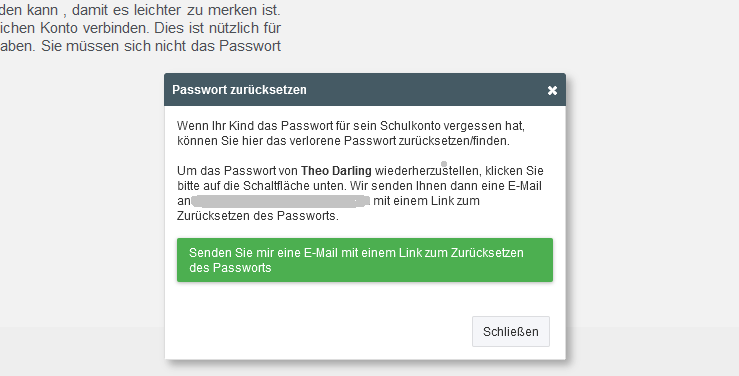Viewport: 739px width, 376px height.
Task: Click the small grey dot above 'wiederherzustellen'
Action: (x=443, y=163)
